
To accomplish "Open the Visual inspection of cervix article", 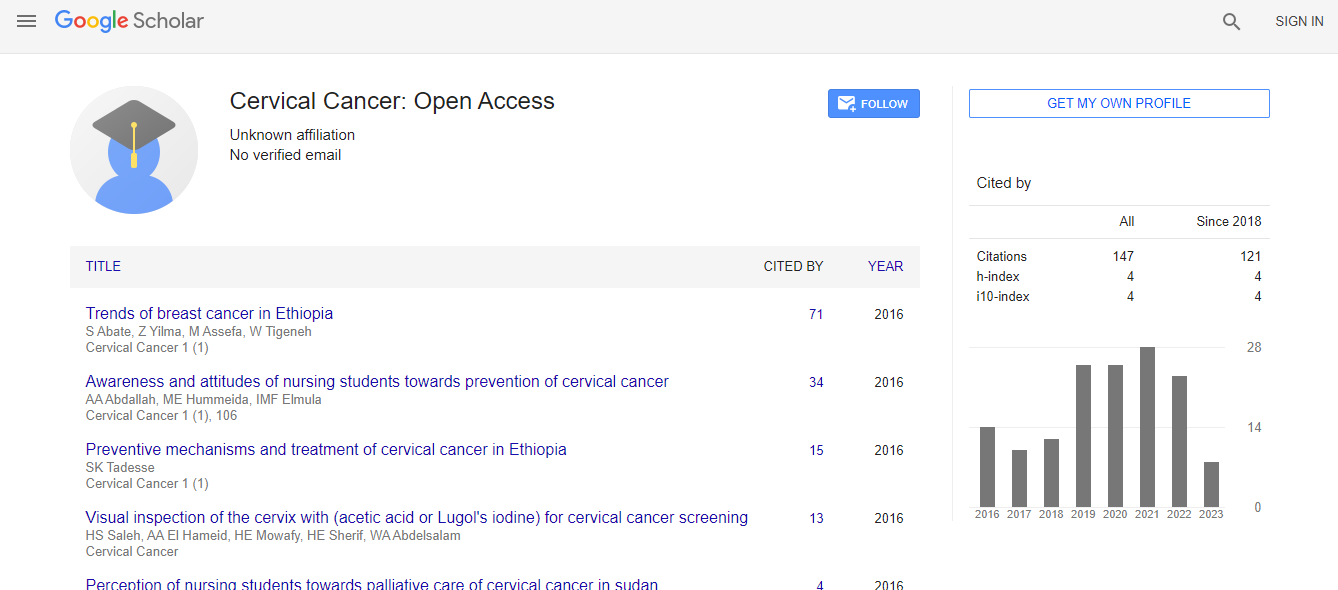I will [x=416, y=517].
